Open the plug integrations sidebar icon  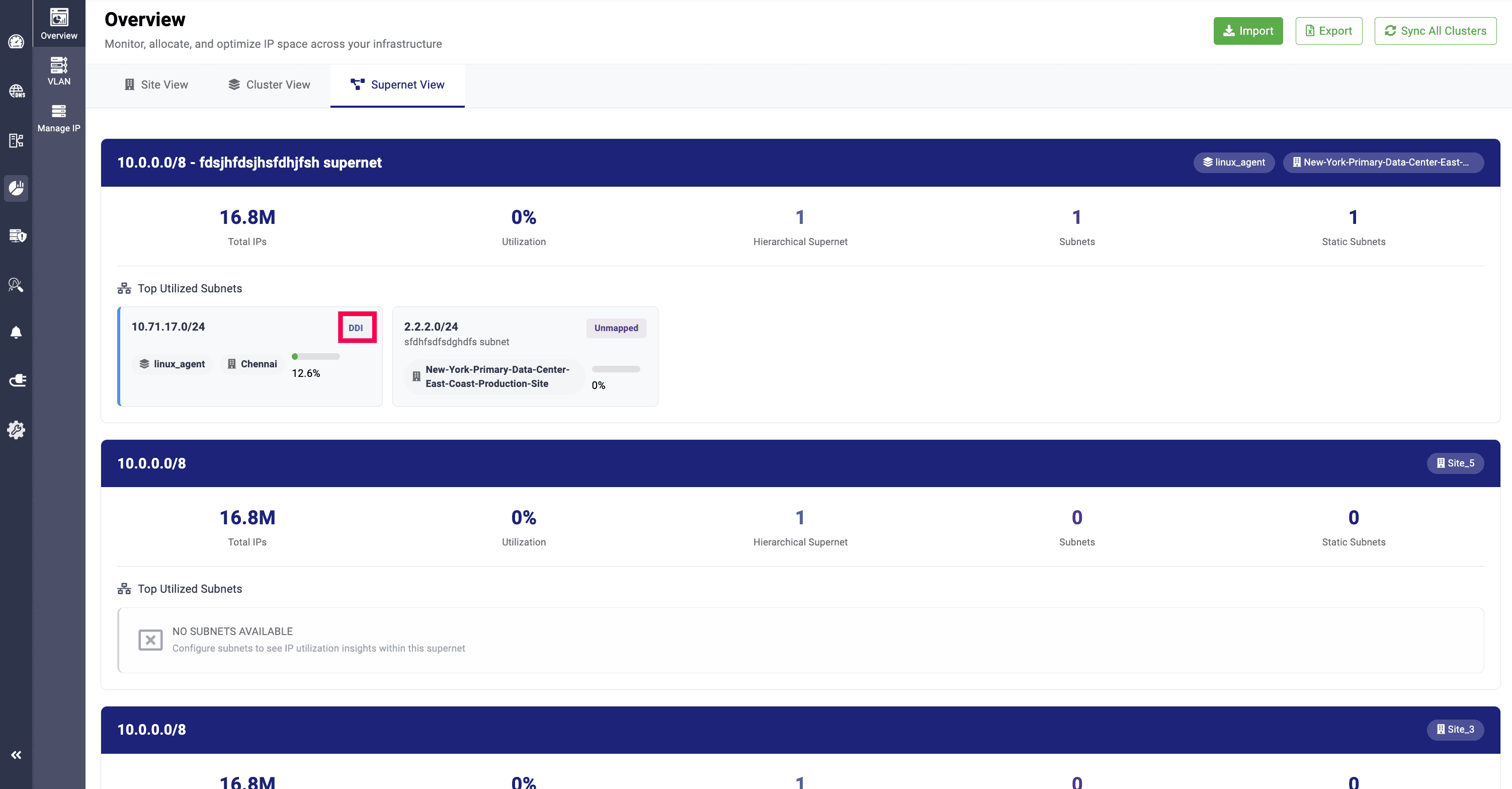click(x=17, y=380)
